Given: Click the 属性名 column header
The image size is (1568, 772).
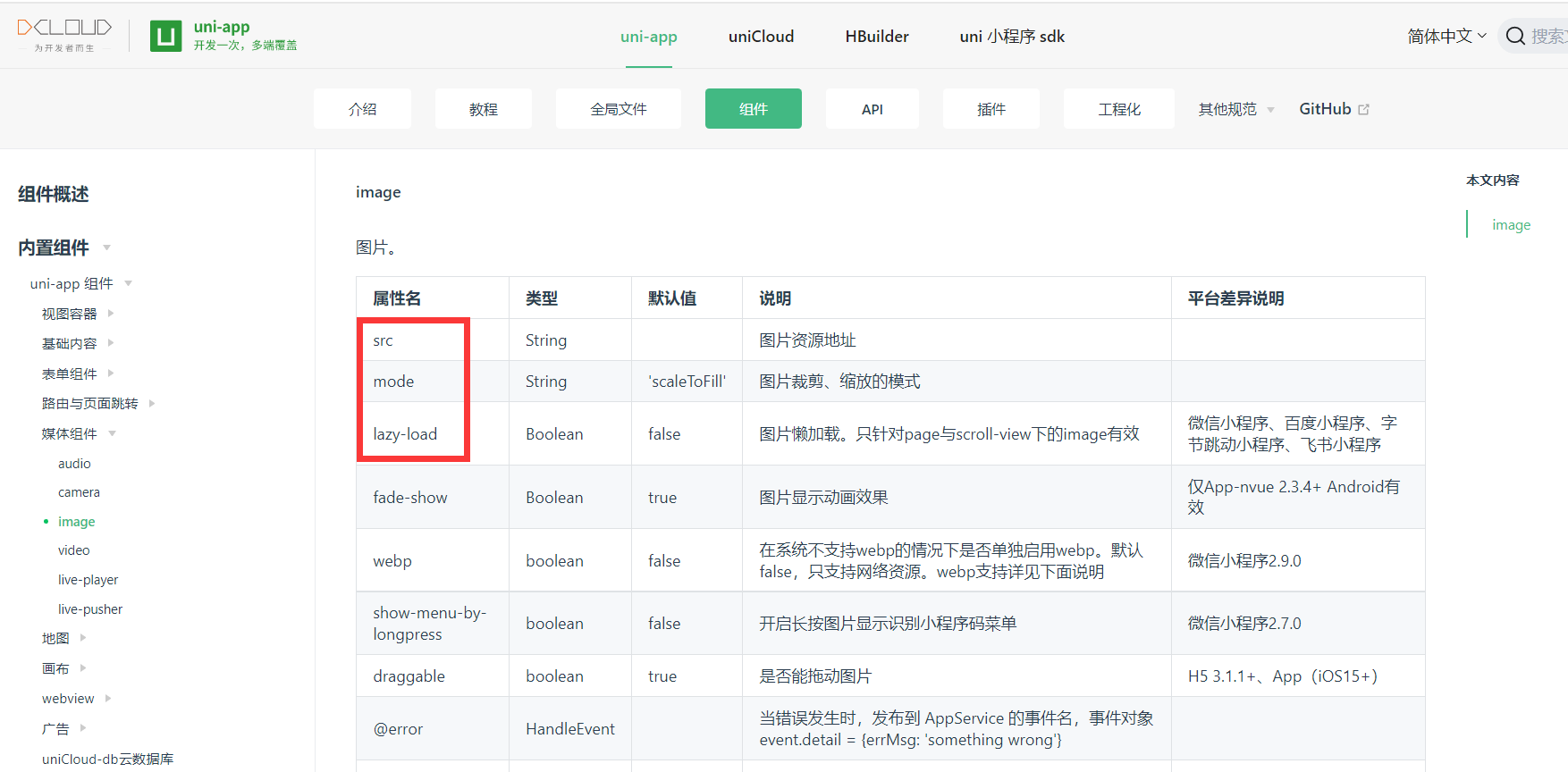Looking at the screenshot, I should pyautogui.click(x=433, y=298).
